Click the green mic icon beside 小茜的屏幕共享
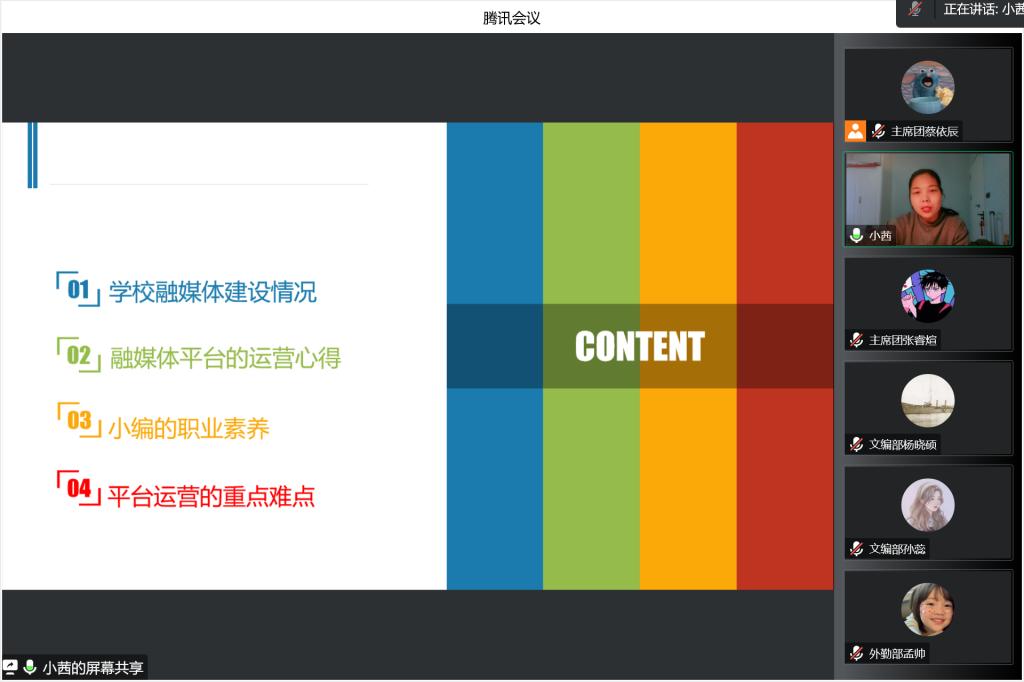This screenshot has width=1024, height=682. [x=30, y=667]
